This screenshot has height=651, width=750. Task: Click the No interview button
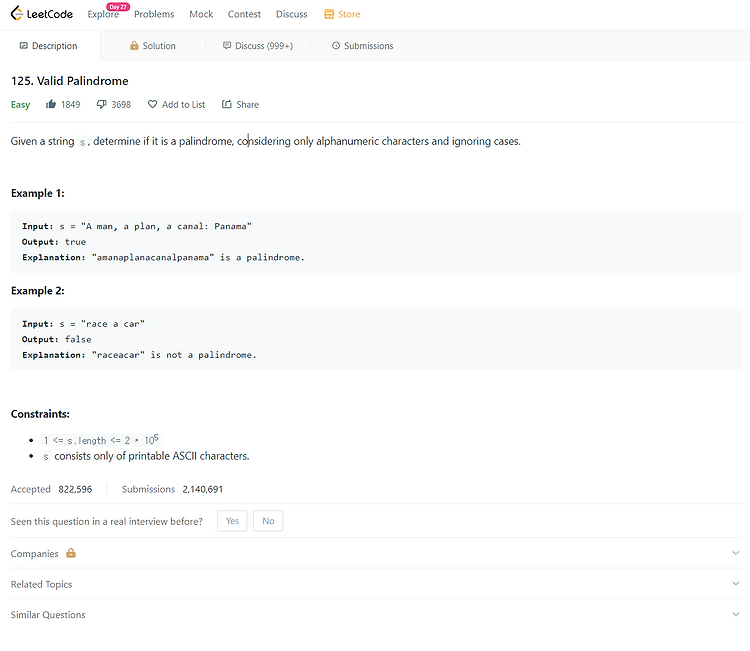pos(268,521)
